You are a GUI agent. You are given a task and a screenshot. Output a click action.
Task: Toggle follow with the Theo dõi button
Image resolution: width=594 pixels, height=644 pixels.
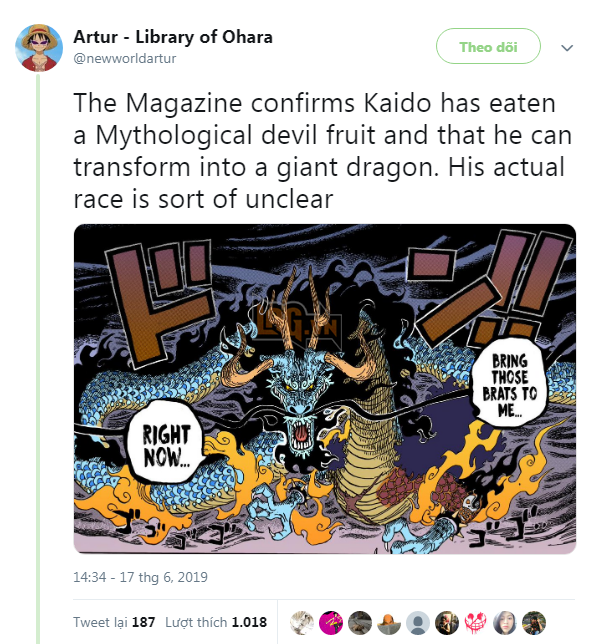click(x=488, y=46)
